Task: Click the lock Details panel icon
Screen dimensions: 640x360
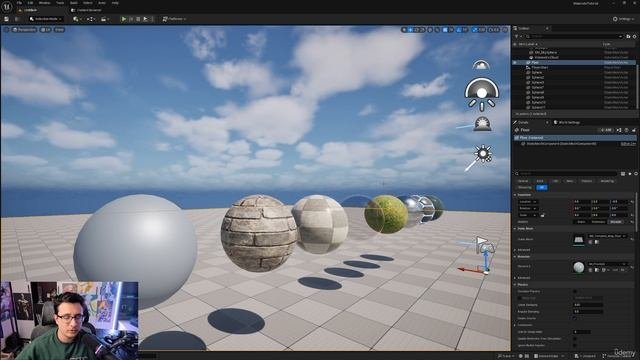Action: point(634,130)
